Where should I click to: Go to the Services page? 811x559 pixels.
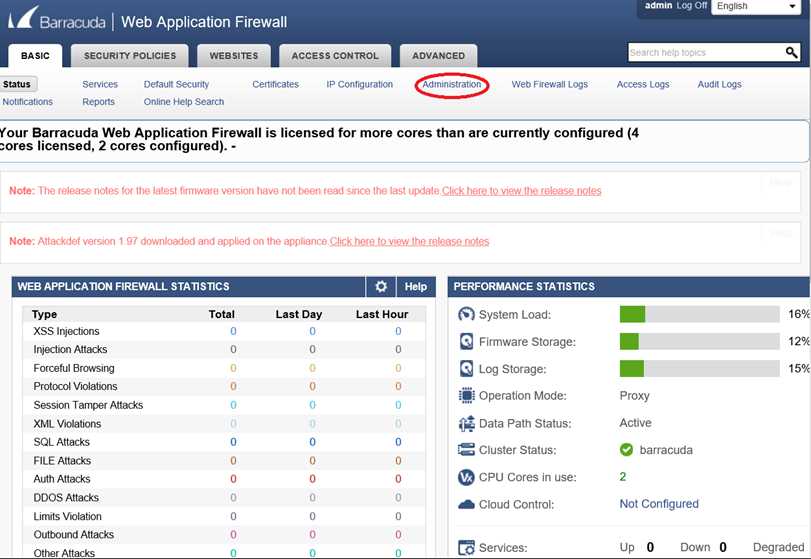point(100,84)
